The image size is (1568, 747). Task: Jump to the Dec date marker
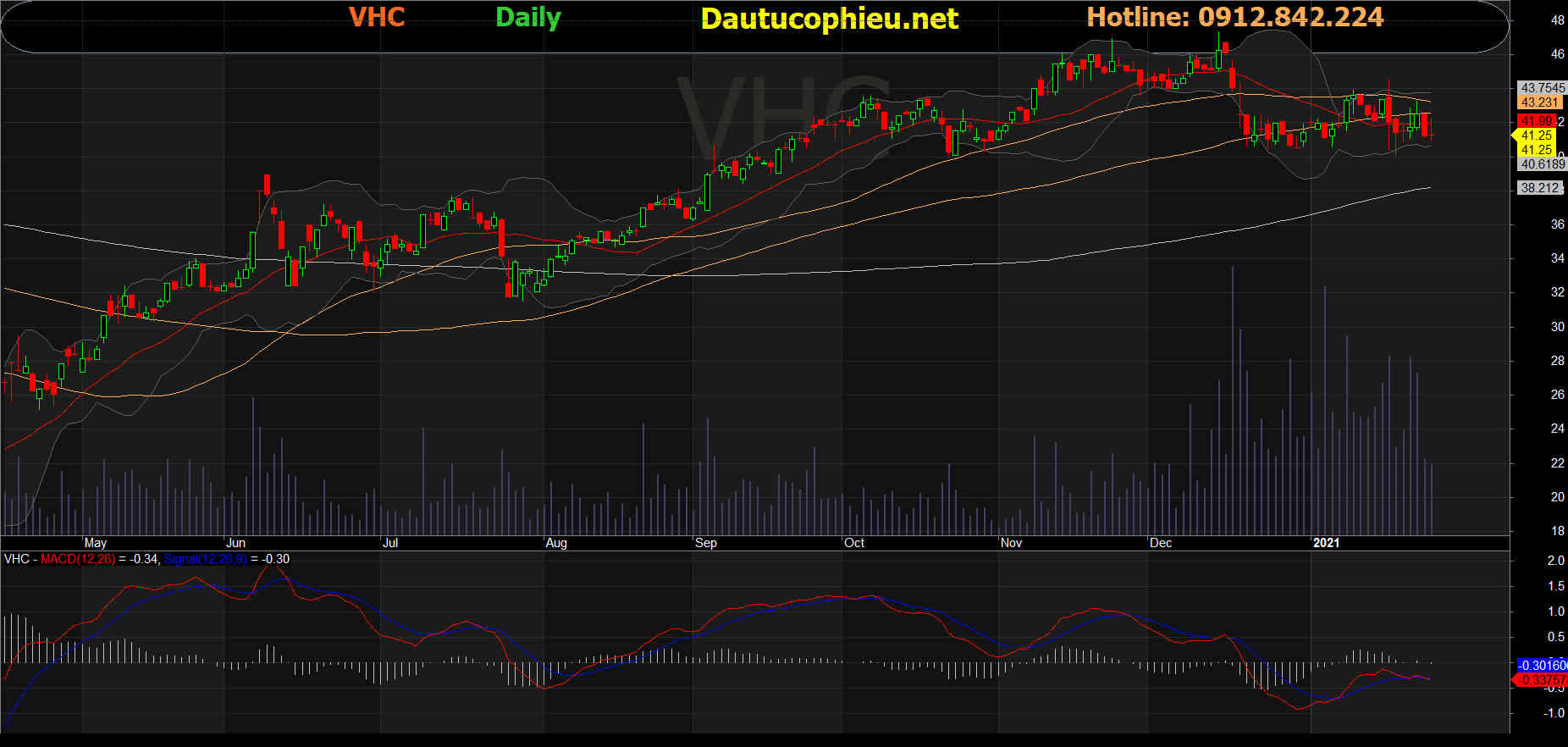1161,543
